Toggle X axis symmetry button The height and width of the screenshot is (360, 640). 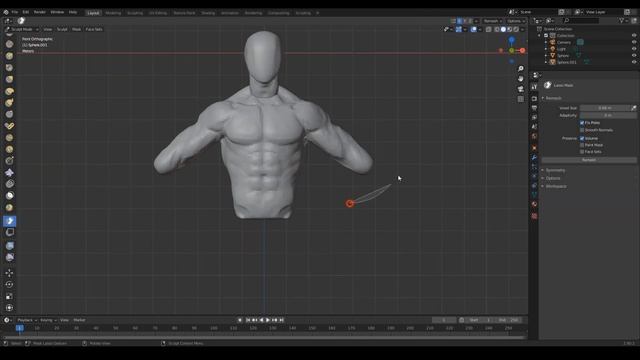pyautogui.click(x=459, y=21)
